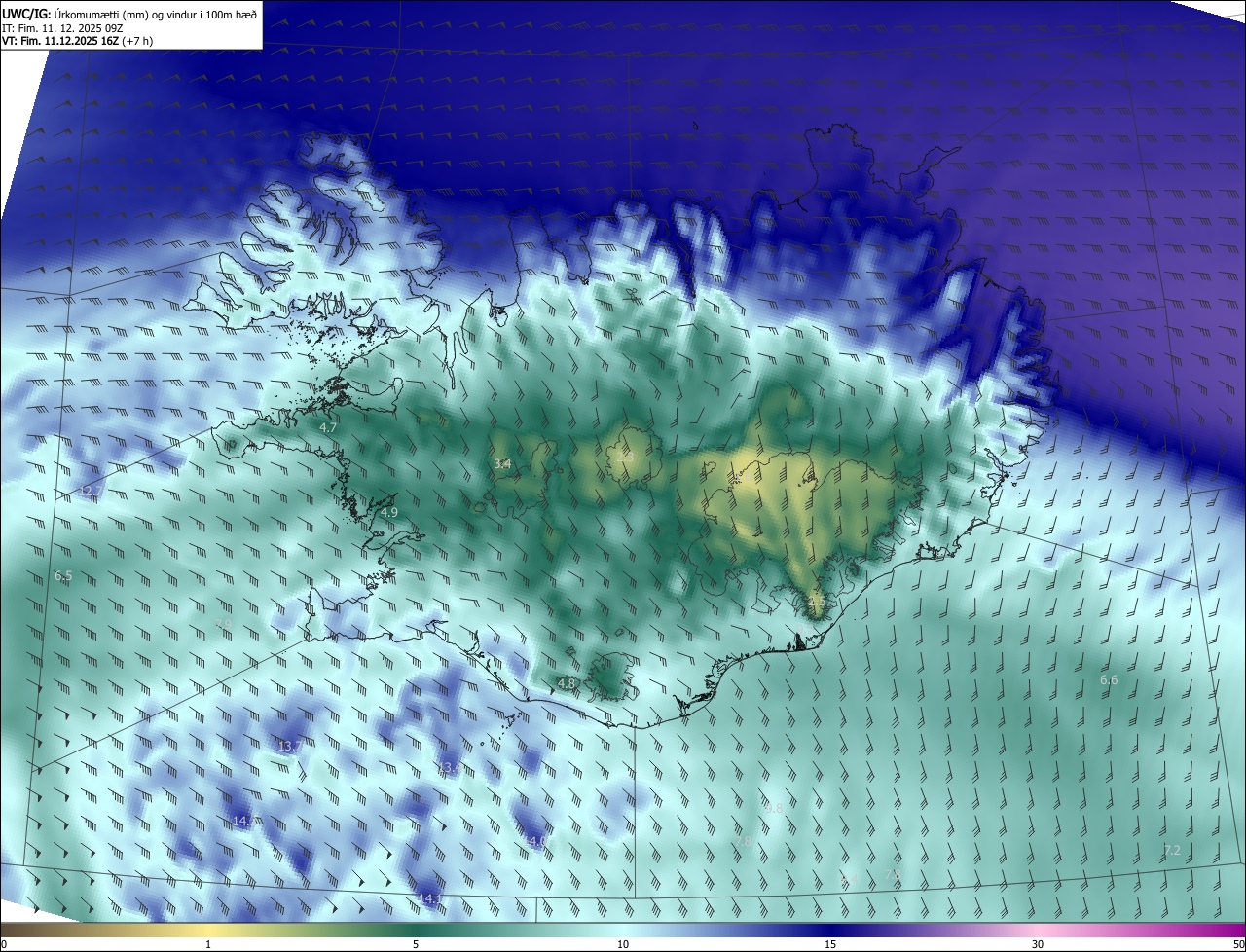Click the 4.7 value label on map
The width and height of the screenshot is (1246, 952).
328,427
